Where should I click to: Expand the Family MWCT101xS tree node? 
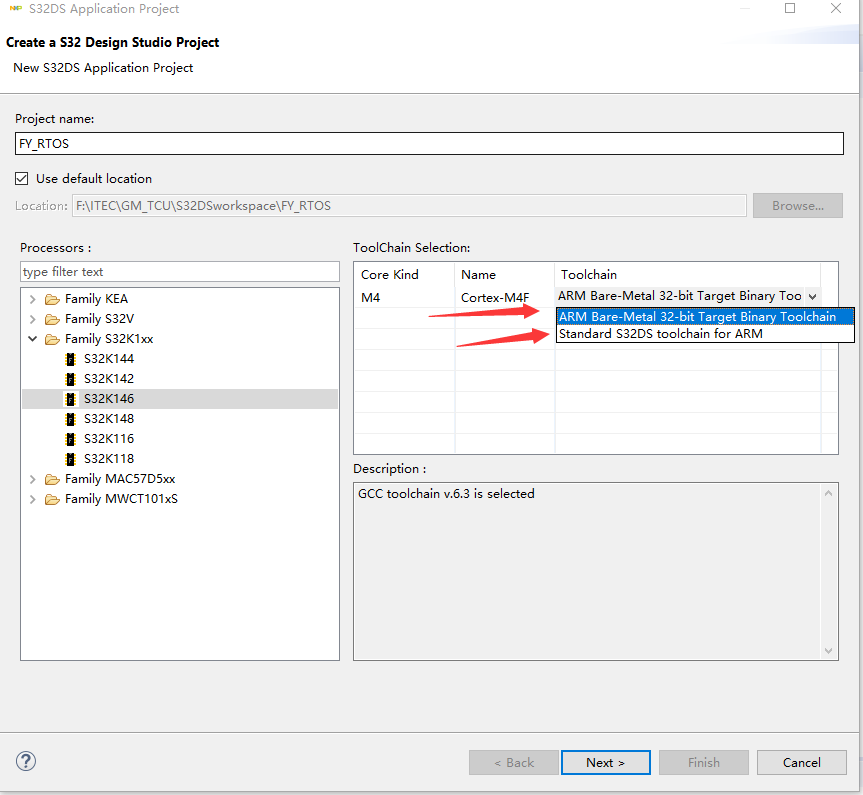[32, 499]
